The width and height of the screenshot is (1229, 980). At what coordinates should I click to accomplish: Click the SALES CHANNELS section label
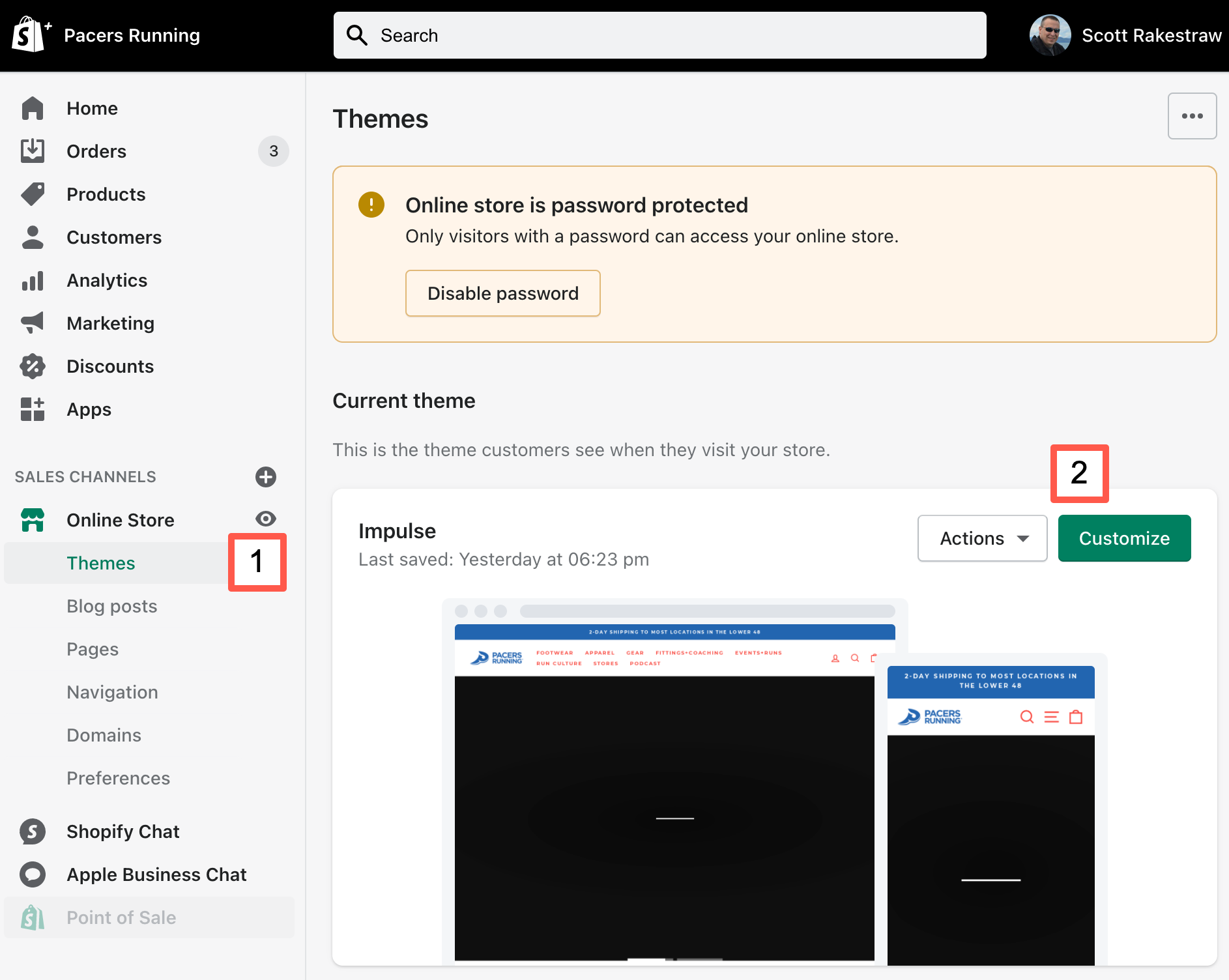(85, 477)
